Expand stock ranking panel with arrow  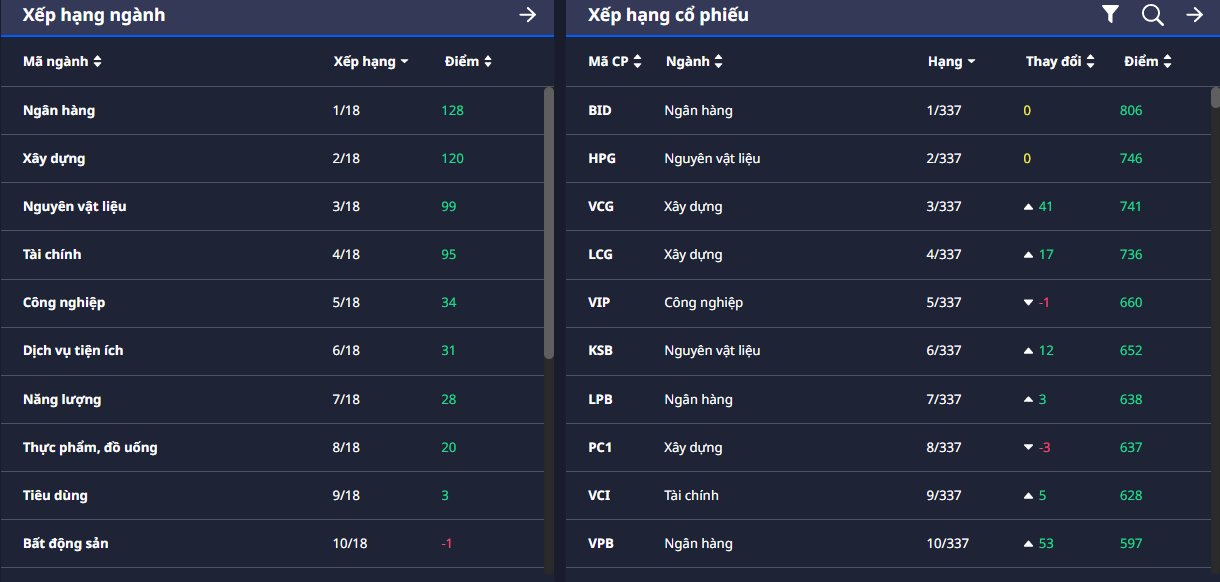coord(1194,14)
